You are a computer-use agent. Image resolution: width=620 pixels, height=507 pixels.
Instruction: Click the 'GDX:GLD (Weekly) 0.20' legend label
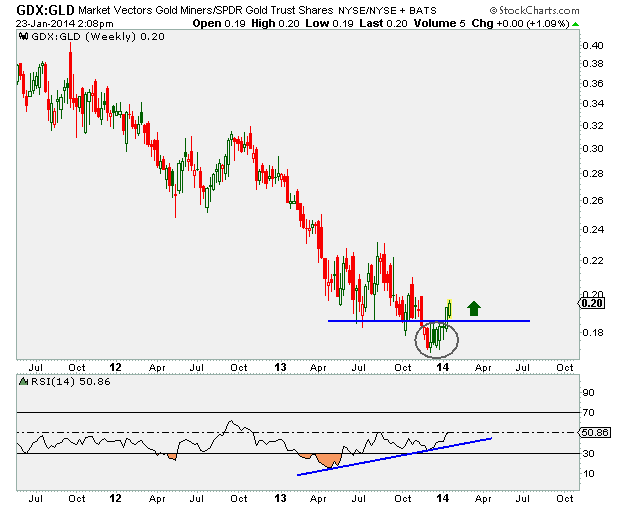pyautogui.click(x=98, y=37)
